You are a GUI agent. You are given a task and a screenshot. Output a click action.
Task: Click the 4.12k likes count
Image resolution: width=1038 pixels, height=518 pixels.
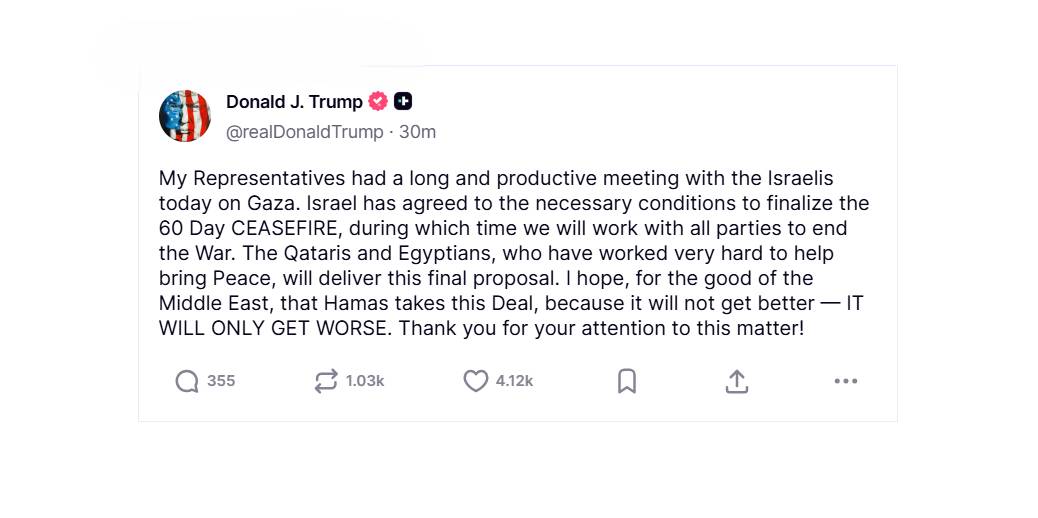click(514, 381)
